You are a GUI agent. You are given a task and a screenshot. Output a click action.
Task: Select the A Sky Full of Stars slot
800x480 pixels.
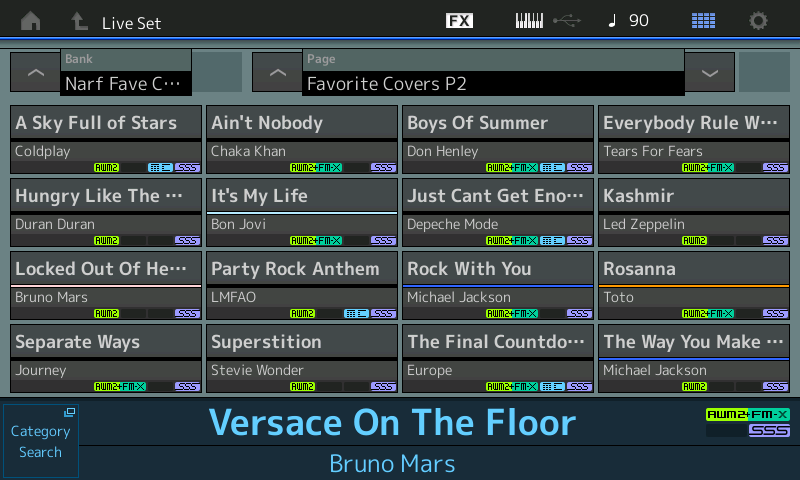[105, 139]
